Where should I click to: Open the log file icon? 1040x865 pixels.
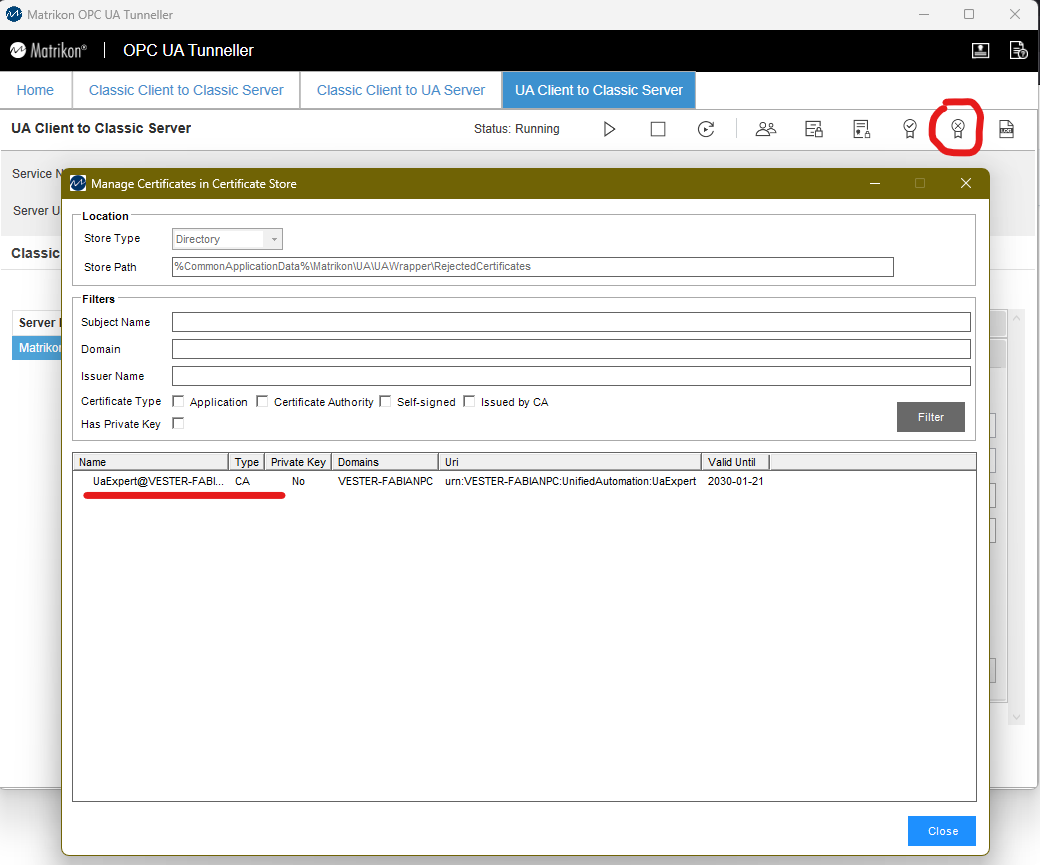pyautogui.click(x=1006, y=129)
